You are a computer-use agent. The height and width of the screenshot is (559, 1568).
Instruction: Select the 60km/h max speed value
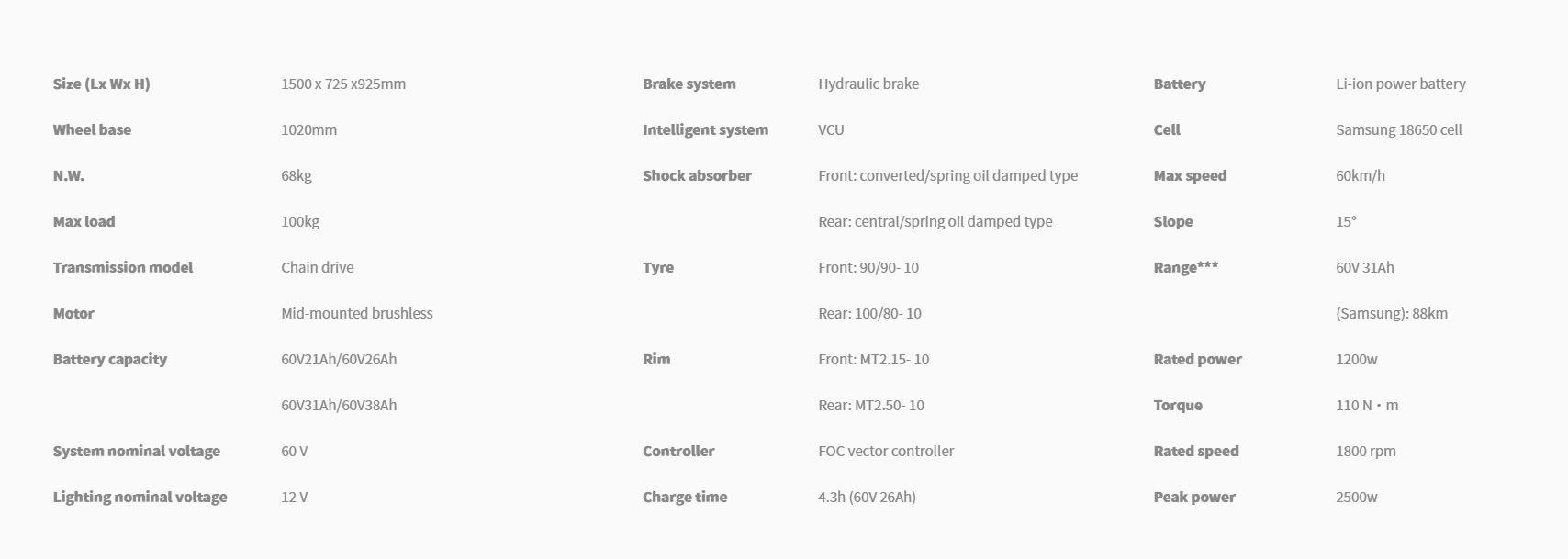(1360, 175)
